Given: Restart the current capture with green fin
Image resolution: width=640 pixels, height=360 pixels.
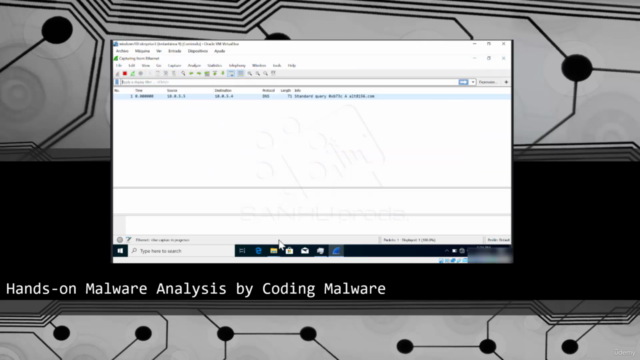Looking at the screenshot, I should (x=132, y=73).
